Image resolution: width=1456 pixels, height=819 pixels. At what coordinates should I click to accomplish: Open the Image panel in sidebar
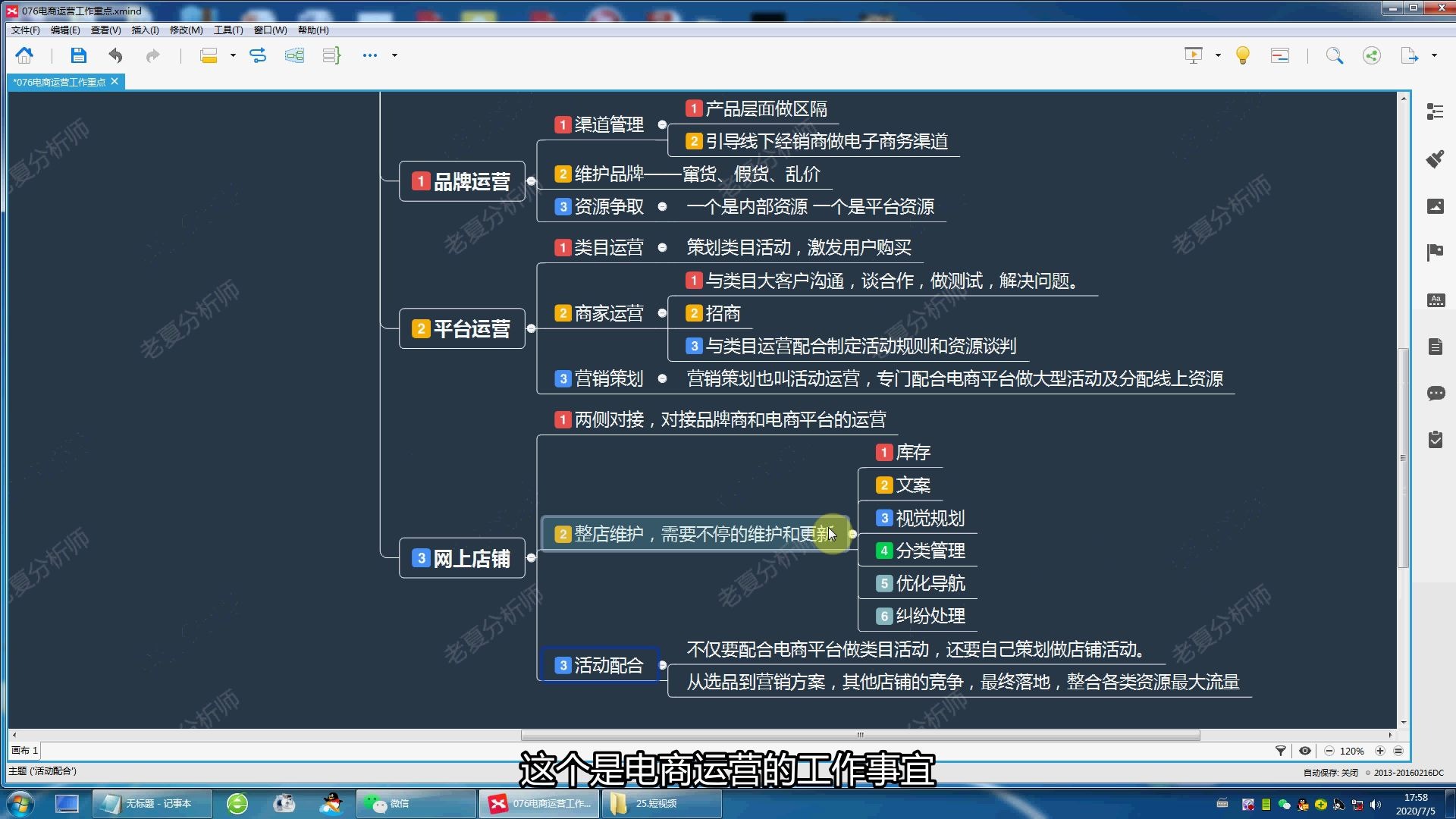click(x=1435, y=206)
